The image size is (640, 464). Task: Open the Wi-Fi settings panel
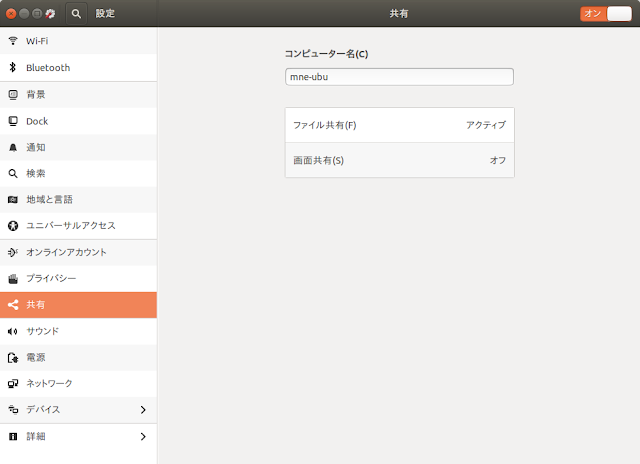78,41
